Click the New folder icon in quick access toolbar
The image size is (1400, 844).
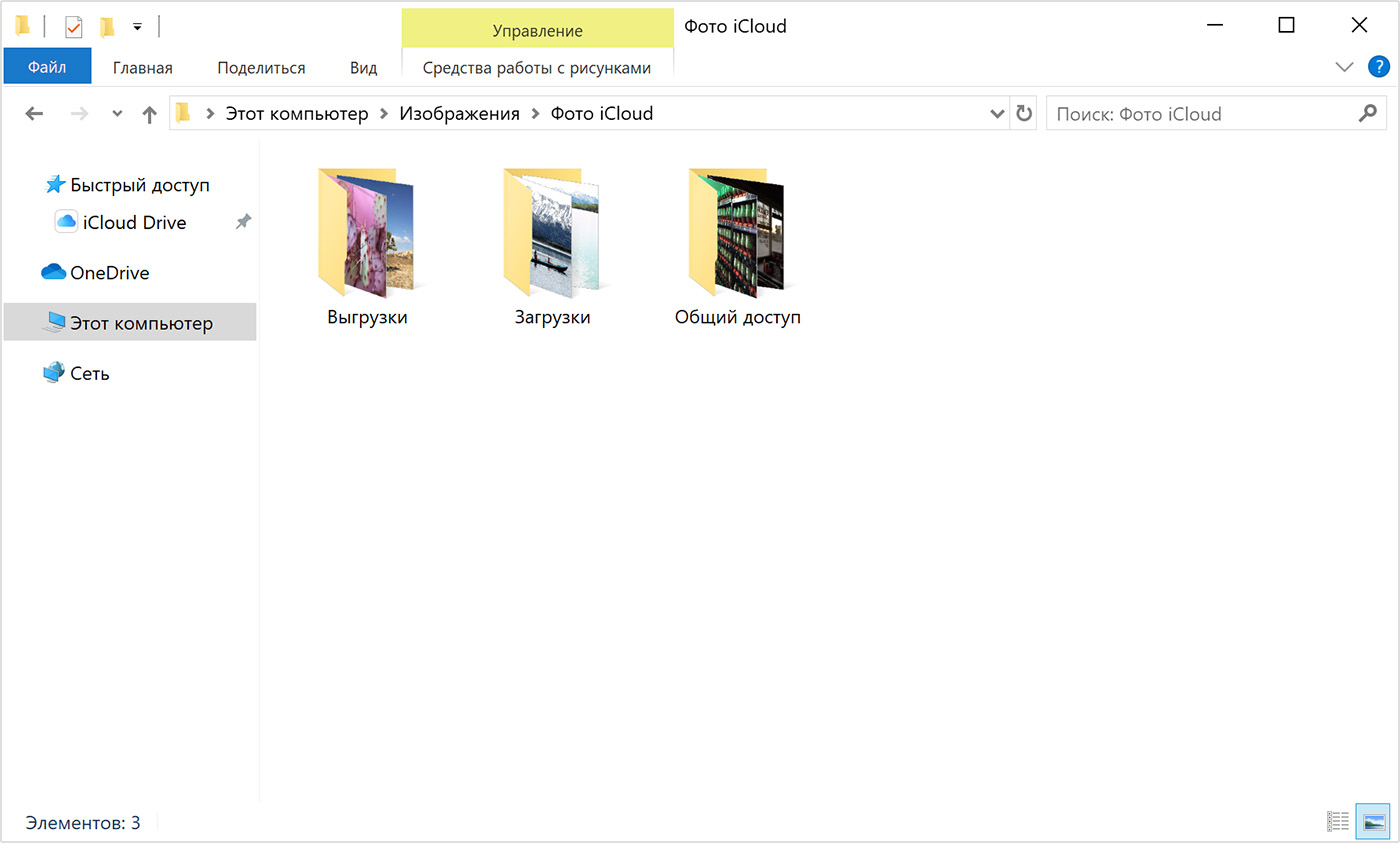point(106,26)
